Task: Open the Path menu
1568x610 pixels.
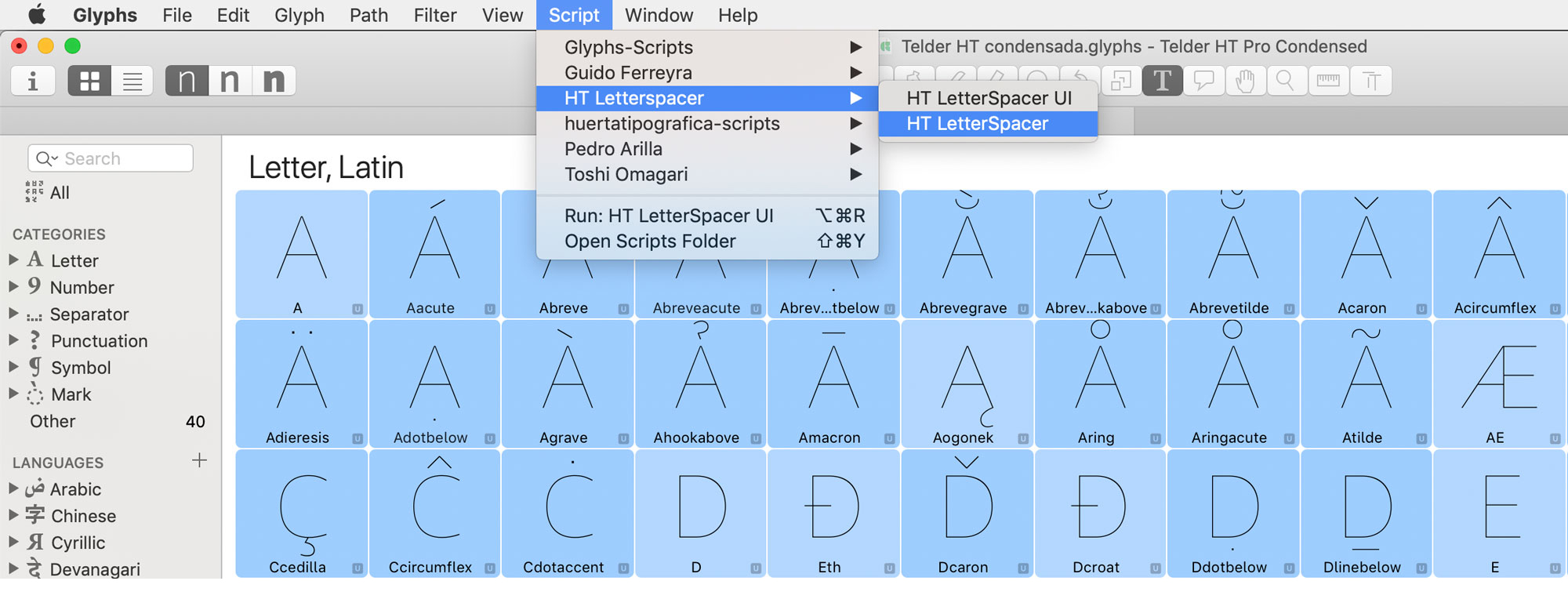Action: pos(368,15)
